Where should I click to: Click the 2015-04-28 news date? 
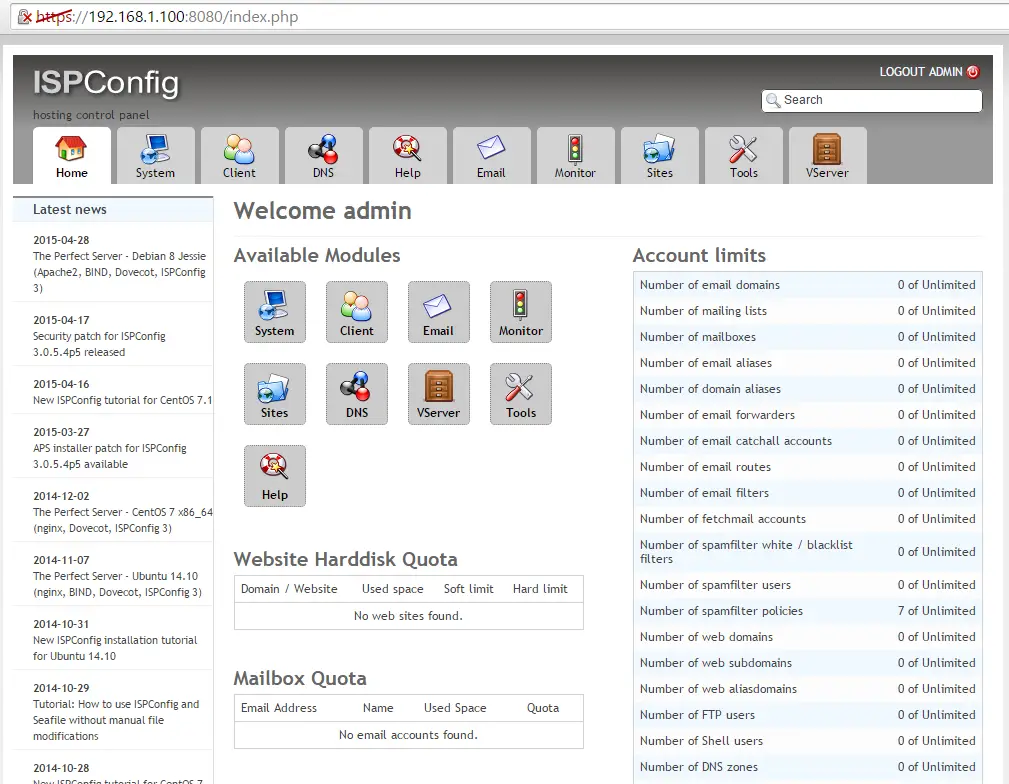click(61, 240)
